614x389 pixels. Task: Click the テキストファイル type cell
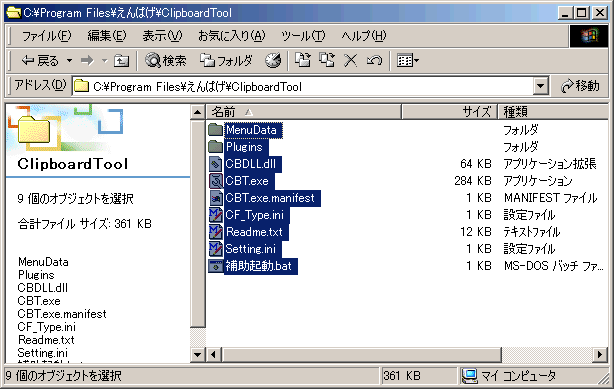[x=532, y=232]
